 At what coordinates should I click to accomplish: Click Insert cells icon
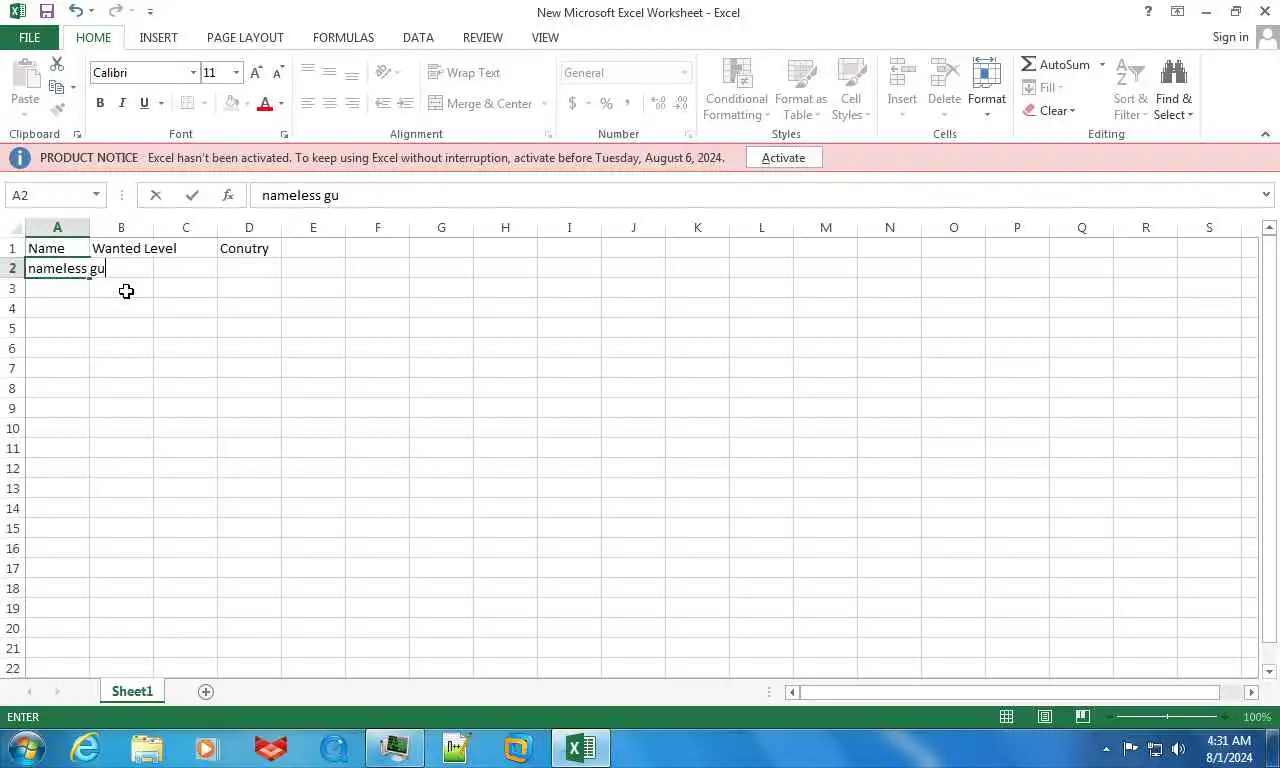pyautogui.click(x=902, y=73)
